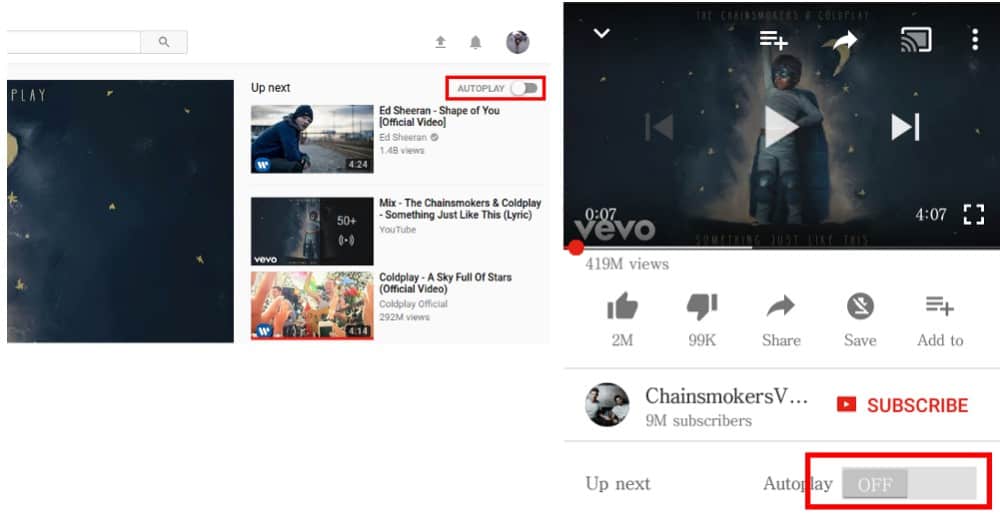Collapse the mobile player with the chevron
The image size is (1000, 524).
(601, 33)
